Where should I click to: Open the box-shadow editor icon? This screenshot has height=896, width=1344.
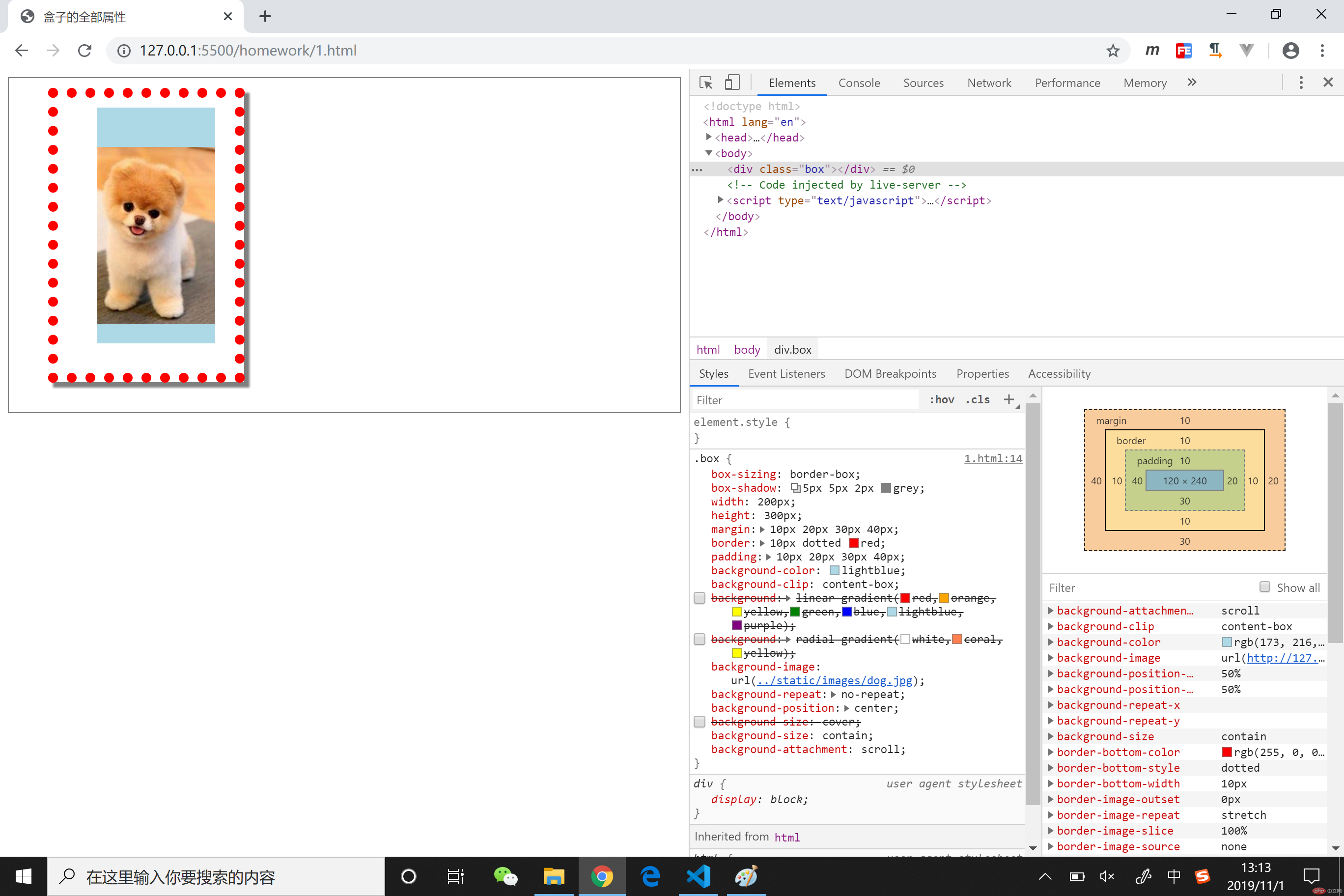(x=795, y=488)
